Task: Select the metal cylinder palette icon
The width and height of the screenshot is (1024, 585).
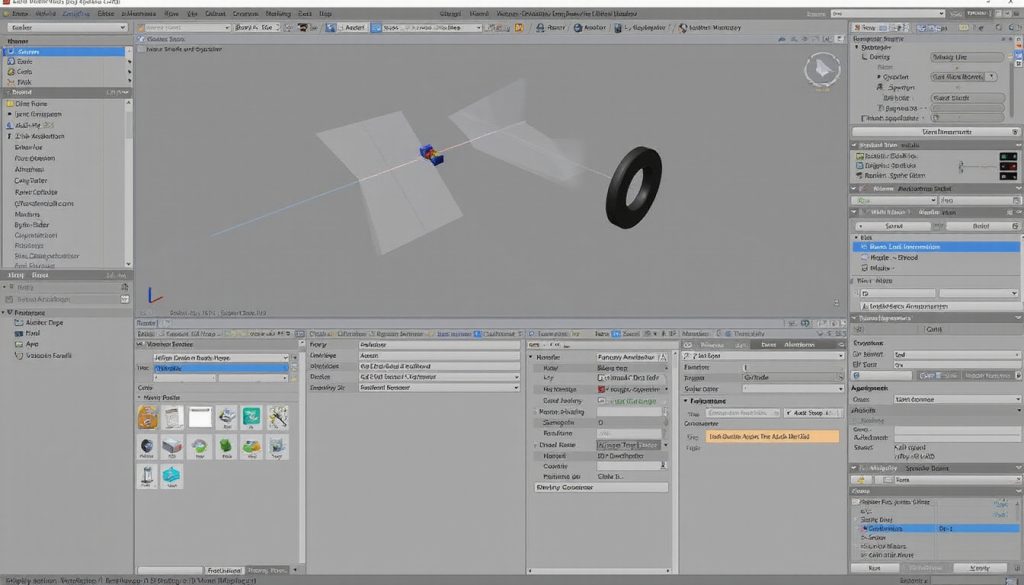Action: (x=148, y=476)
